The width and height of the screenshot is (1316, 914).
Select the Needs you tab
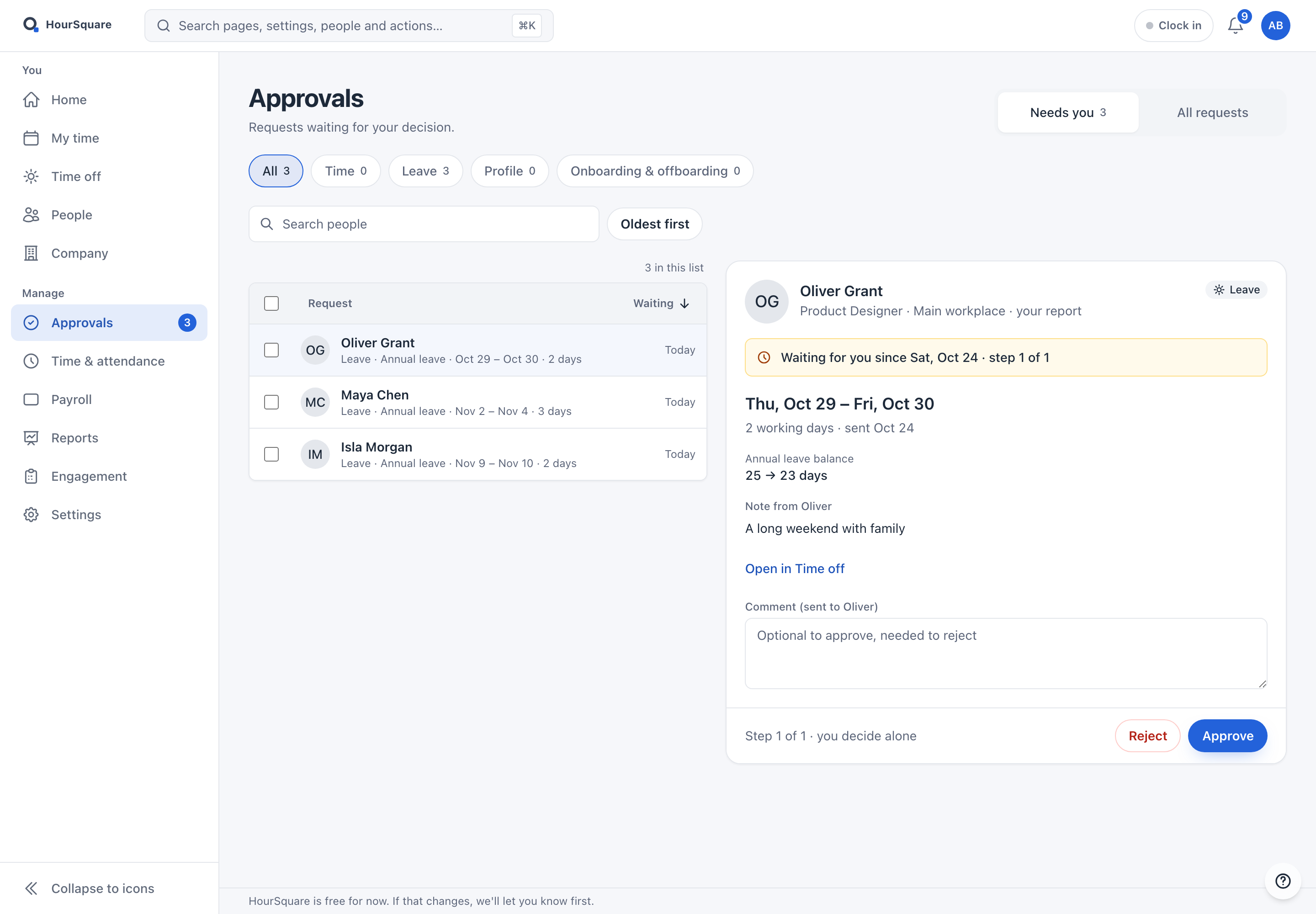point(1068,112)
